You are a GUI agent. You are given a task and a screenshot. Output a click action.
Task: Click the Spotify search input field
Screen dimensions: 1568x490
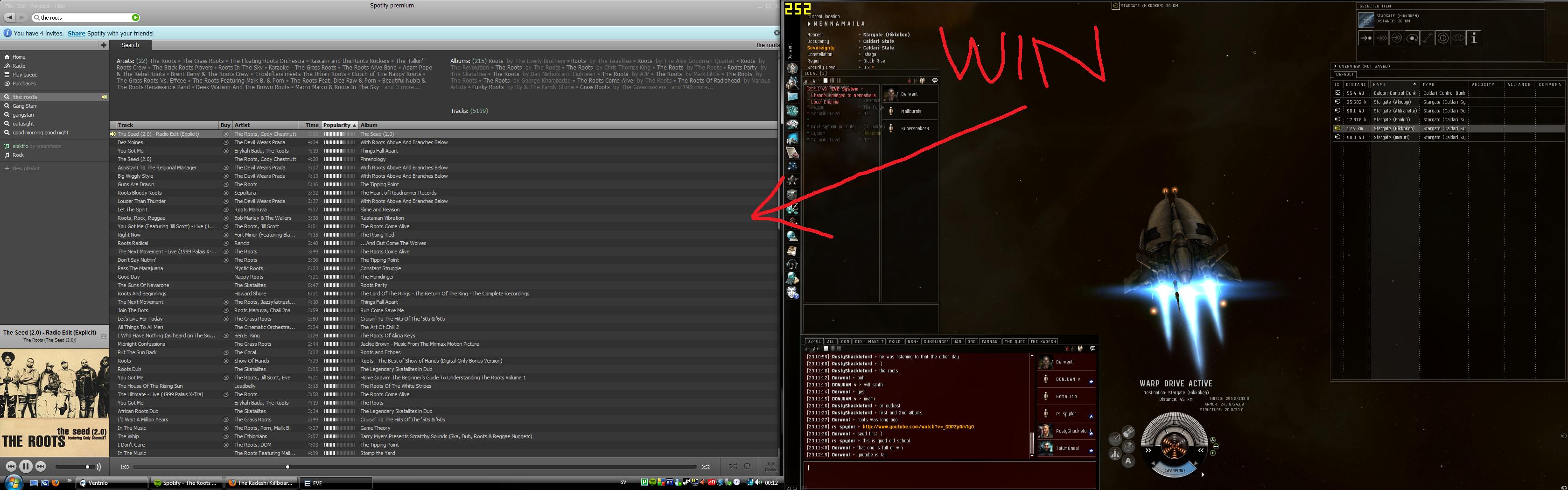click(86, 18)
